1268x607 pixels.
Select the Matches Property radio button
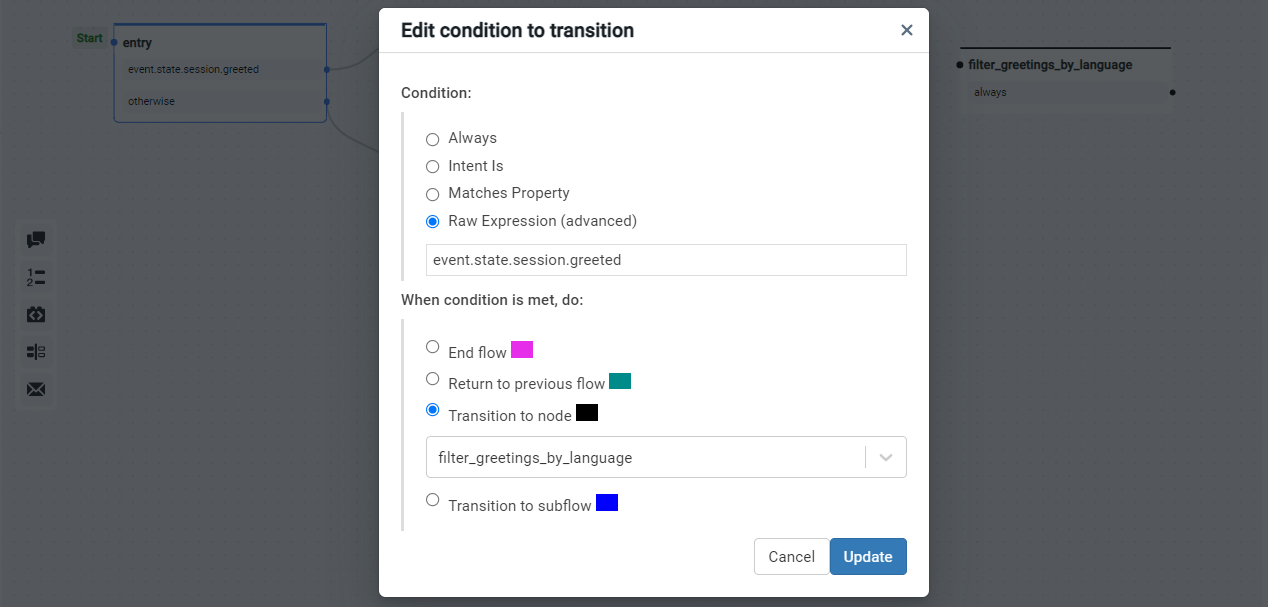click(433, 194)
